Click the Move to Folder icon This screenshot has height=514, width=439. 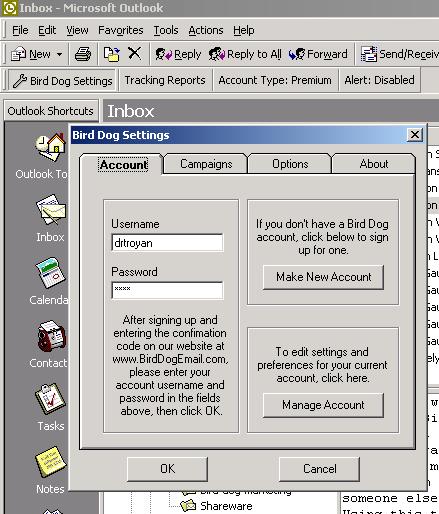(111, 54)
